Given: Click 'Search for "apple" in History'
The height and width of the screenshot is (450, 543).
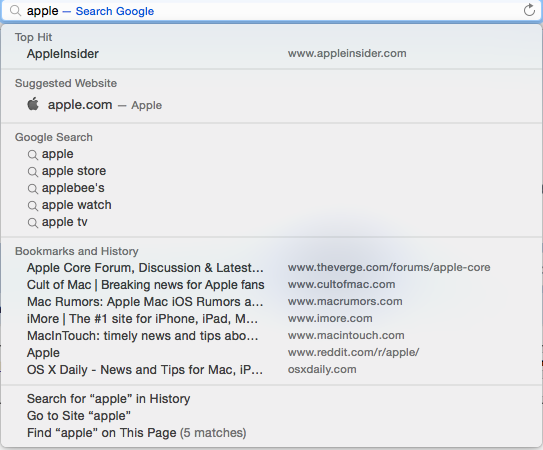Looking at the screenshot, I should tap(272, 399).
